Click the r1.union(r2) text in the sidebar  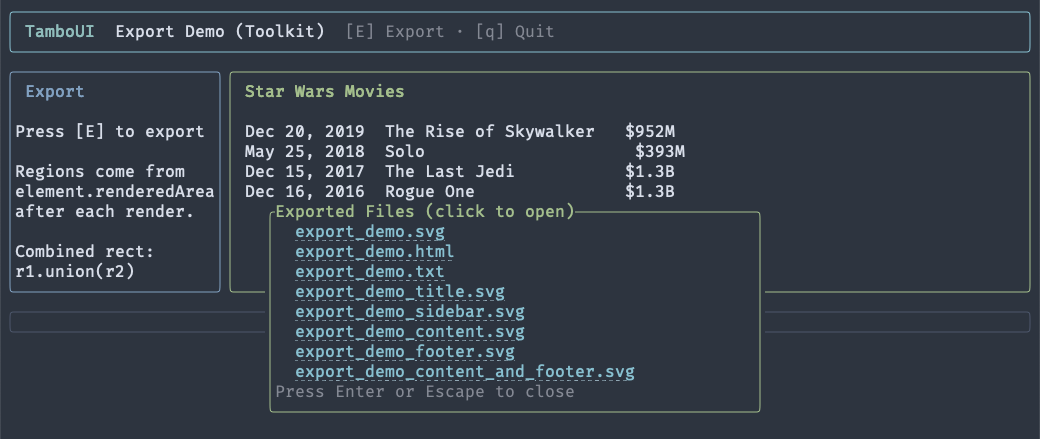75,272
